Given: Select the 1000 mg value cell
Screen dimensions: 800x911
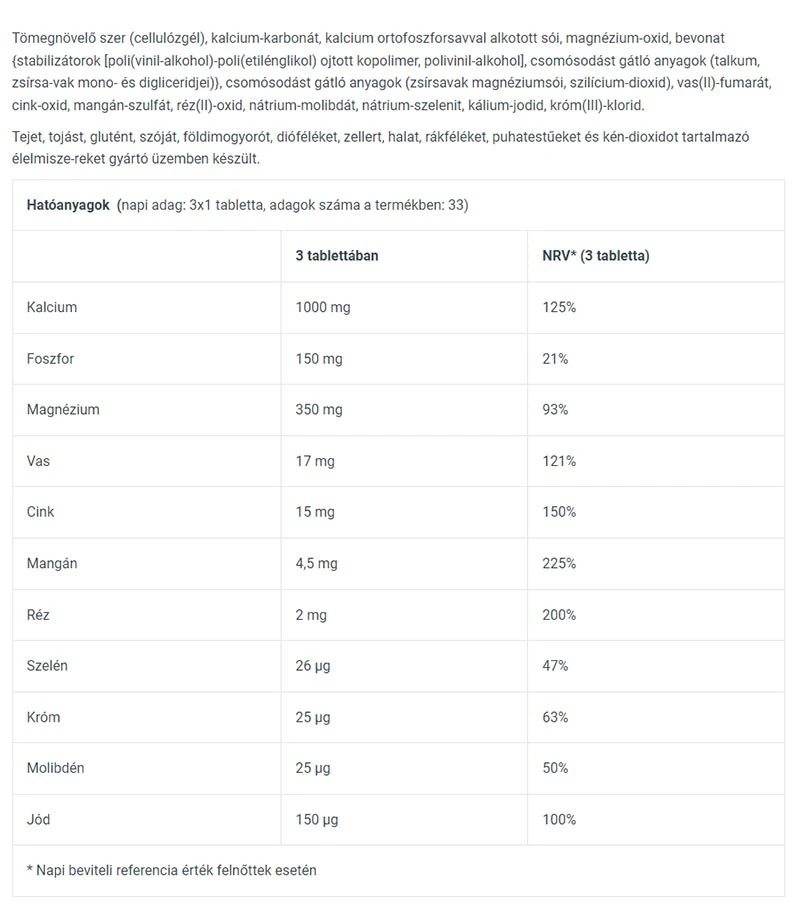Looking at the screenshot, I should pyautogui.click(x=323, y=307).
